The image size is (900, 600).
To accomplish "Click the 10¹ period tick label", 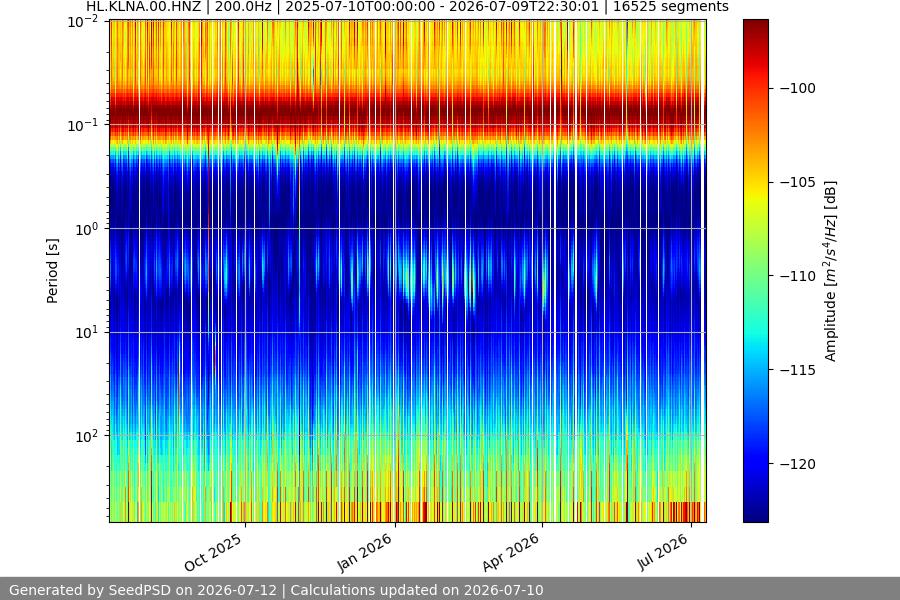I will 87,332.
